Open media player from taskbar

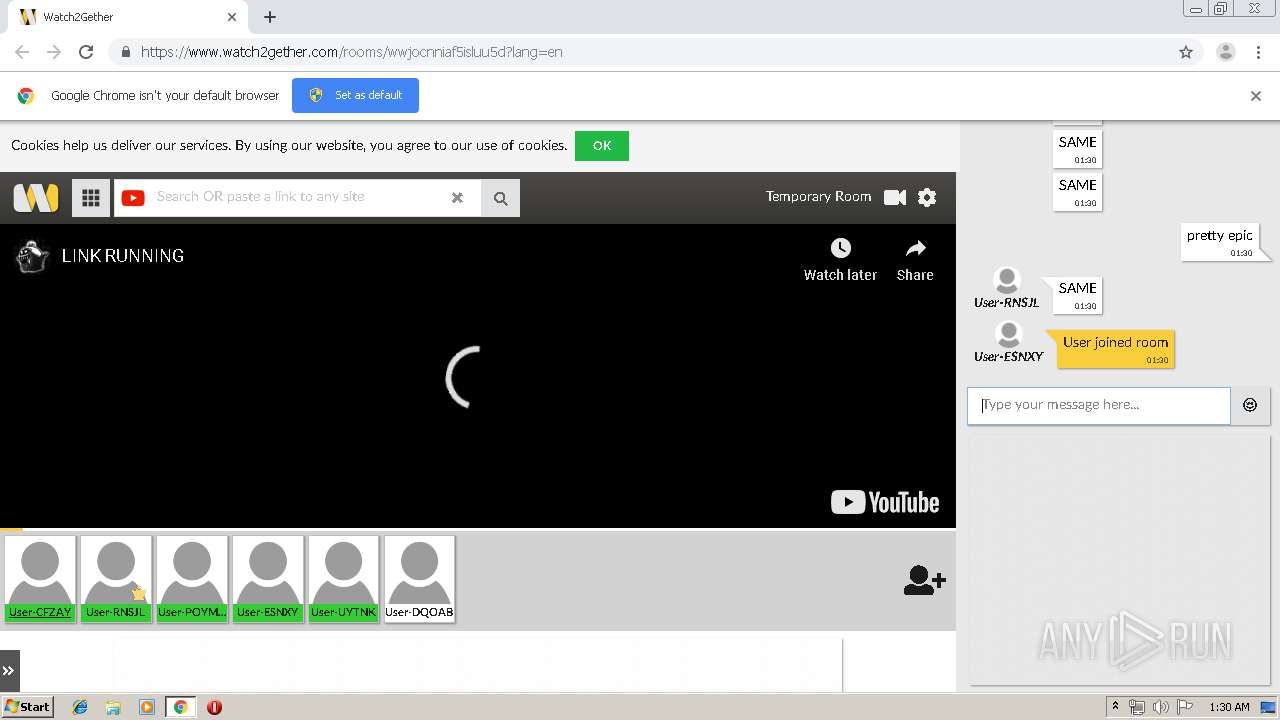pos(147,707)
